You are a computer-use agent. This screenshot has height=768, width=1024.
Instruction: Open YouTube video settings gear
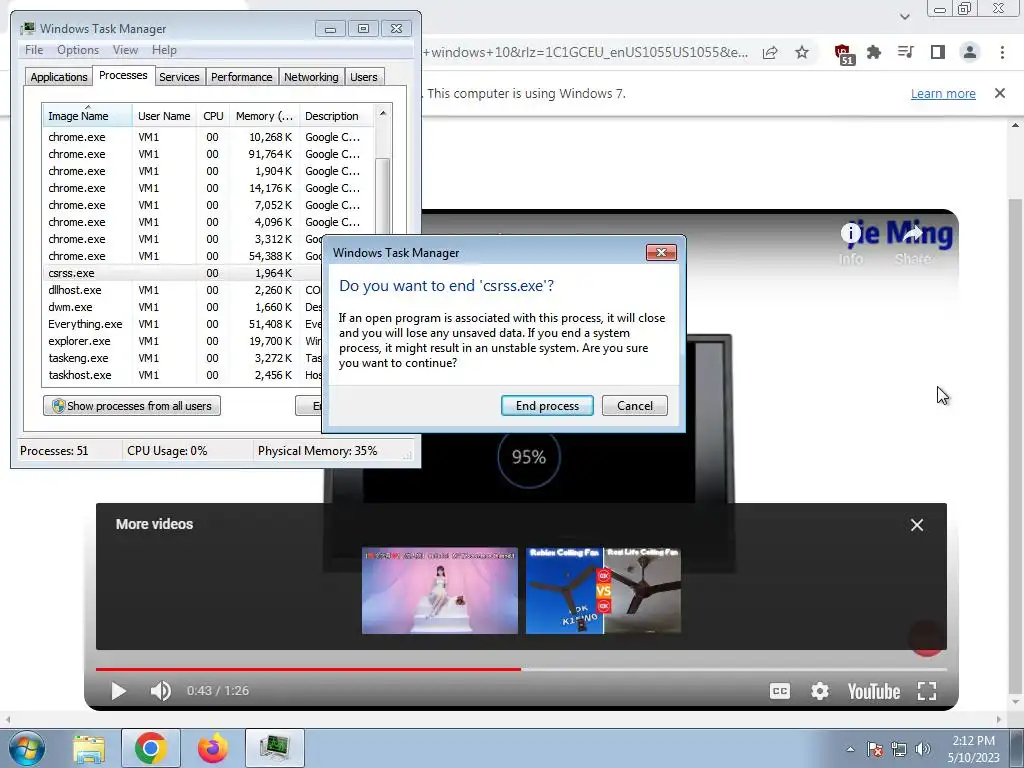click(820, 691)
